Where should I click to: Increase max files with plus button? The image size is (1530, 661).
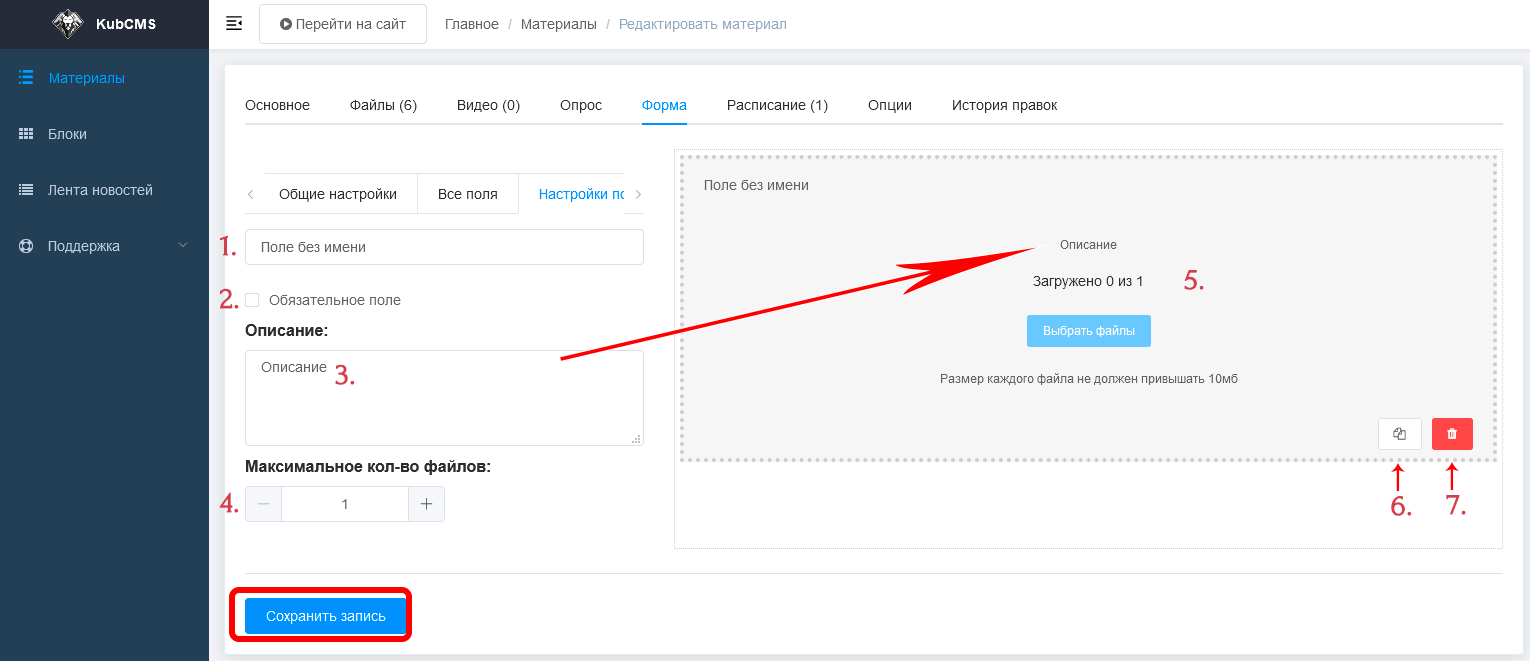pos(426,504)
